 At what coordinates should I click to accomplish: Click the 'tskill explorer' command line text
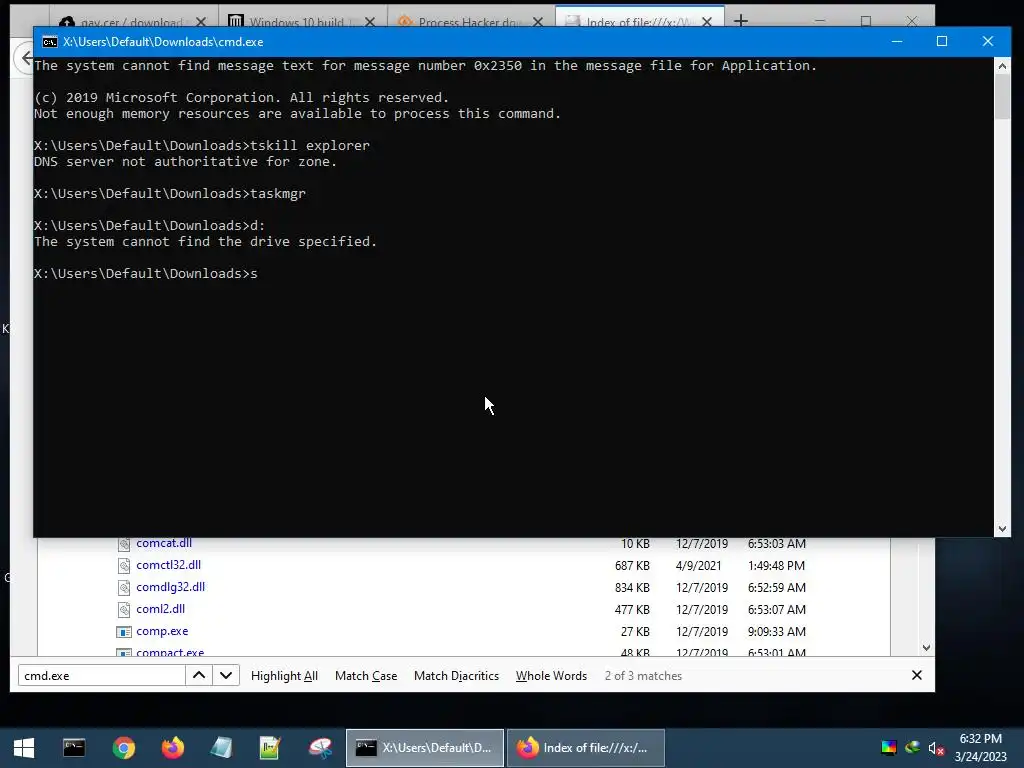coord(310,146)
